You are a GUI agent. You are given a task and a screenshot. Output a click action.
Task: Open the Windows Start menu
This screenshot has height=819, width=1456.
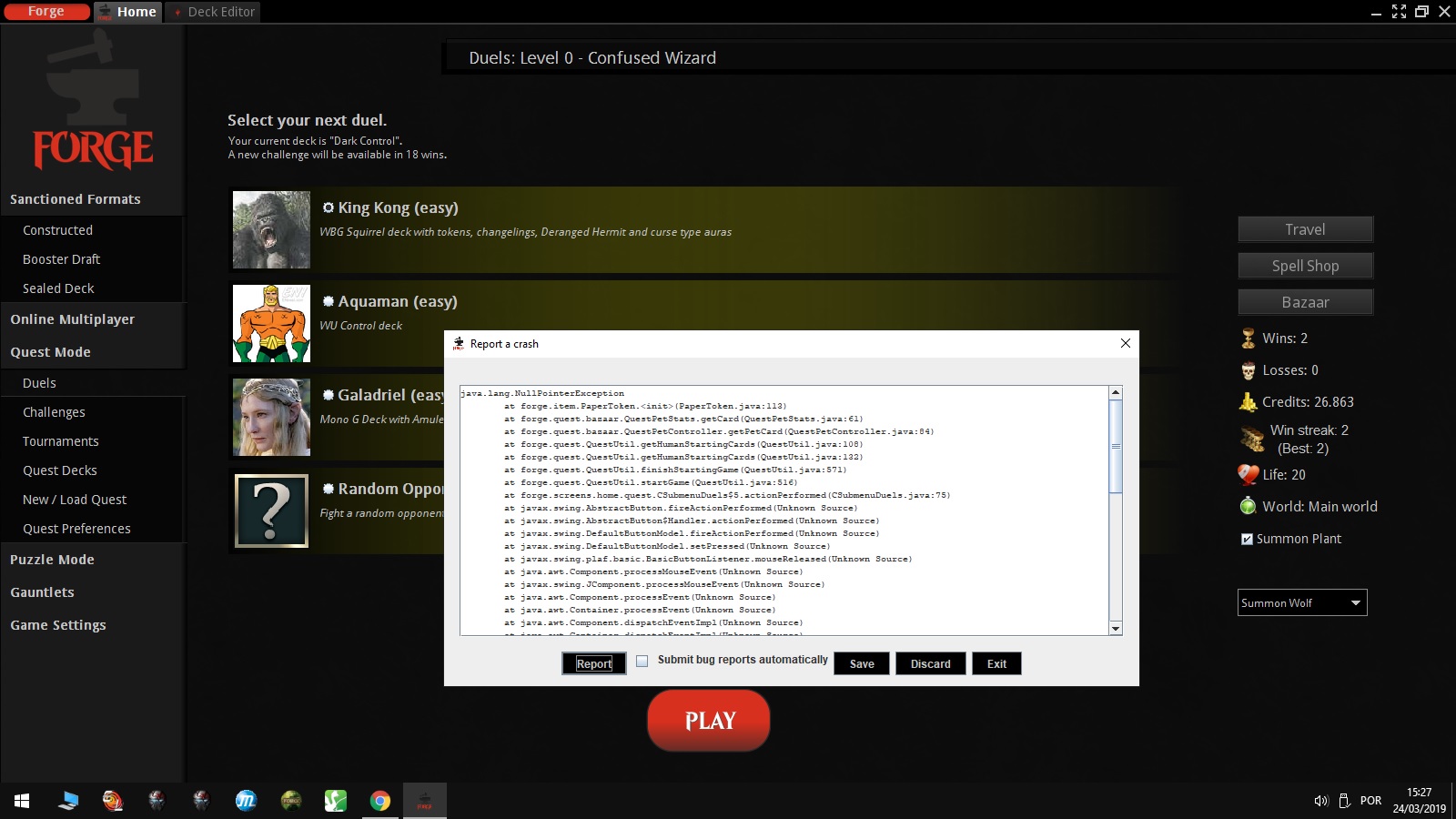coord(22,801)
